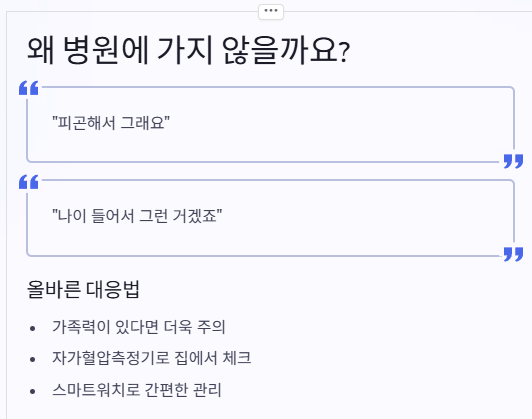Click the closing quote mark of first quote
Image resolution: width=532 pixels, height=419 pixels.
(x=513, y=161)
